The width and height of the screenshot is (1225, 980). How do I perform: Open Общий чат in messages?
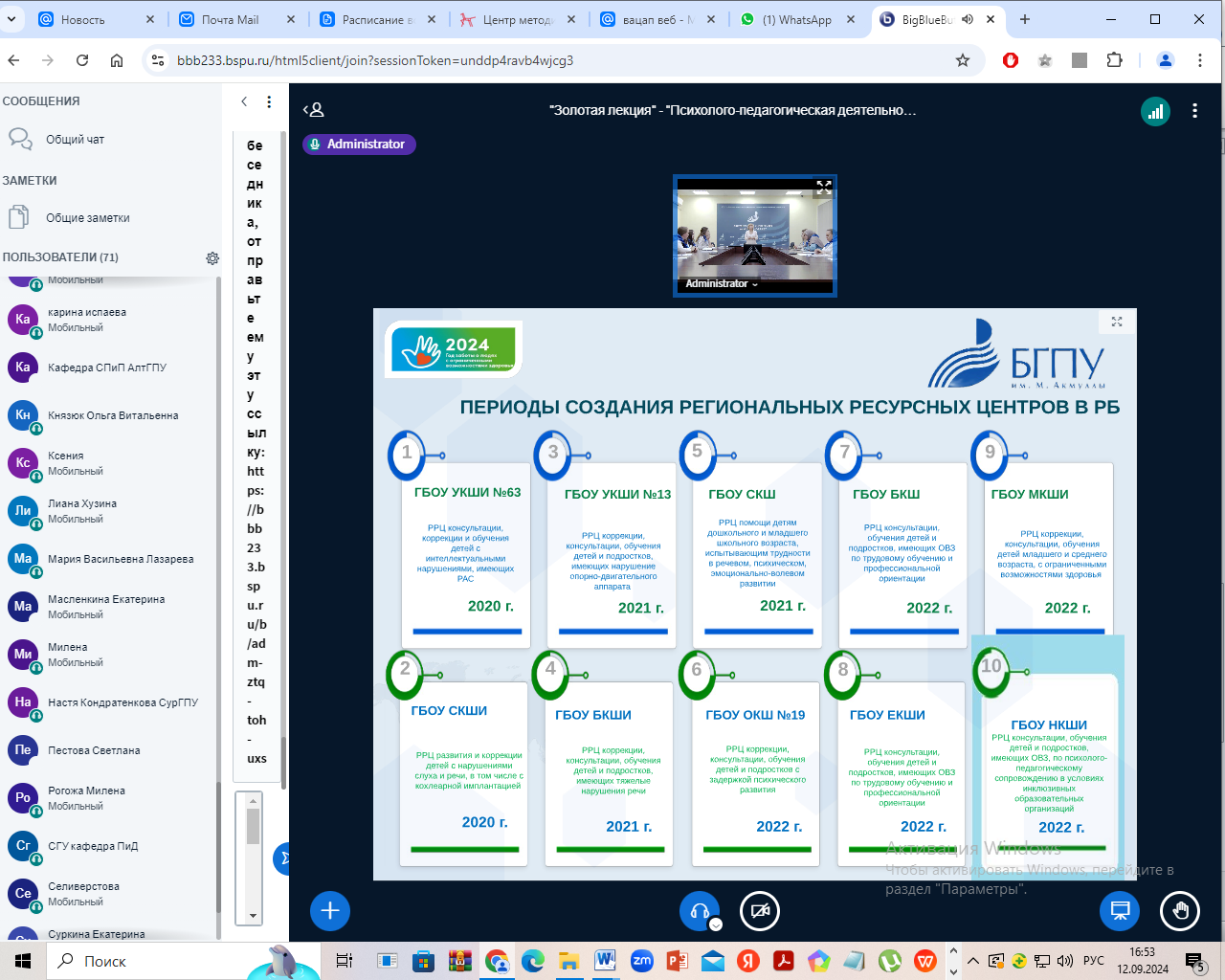[75, 140]
